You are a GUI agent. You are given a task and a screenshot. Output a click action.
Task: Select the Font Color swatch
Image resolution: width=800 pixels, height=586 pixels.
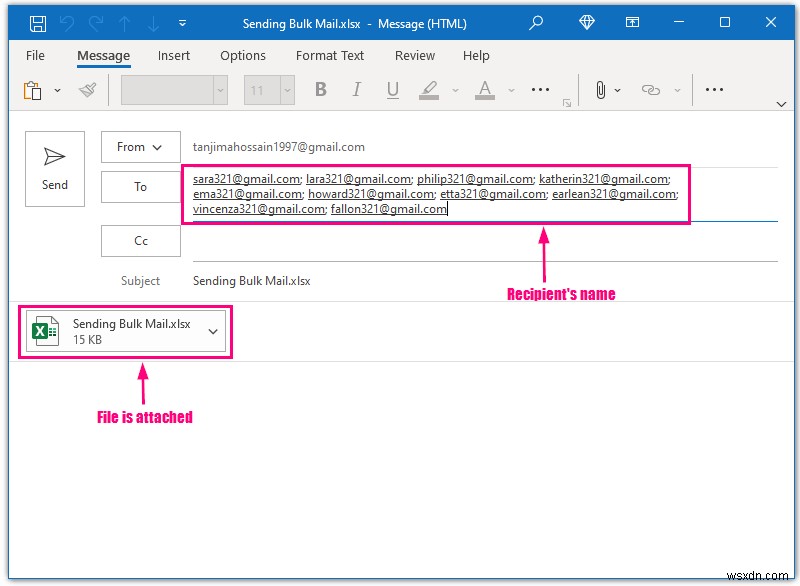[483, 89]
